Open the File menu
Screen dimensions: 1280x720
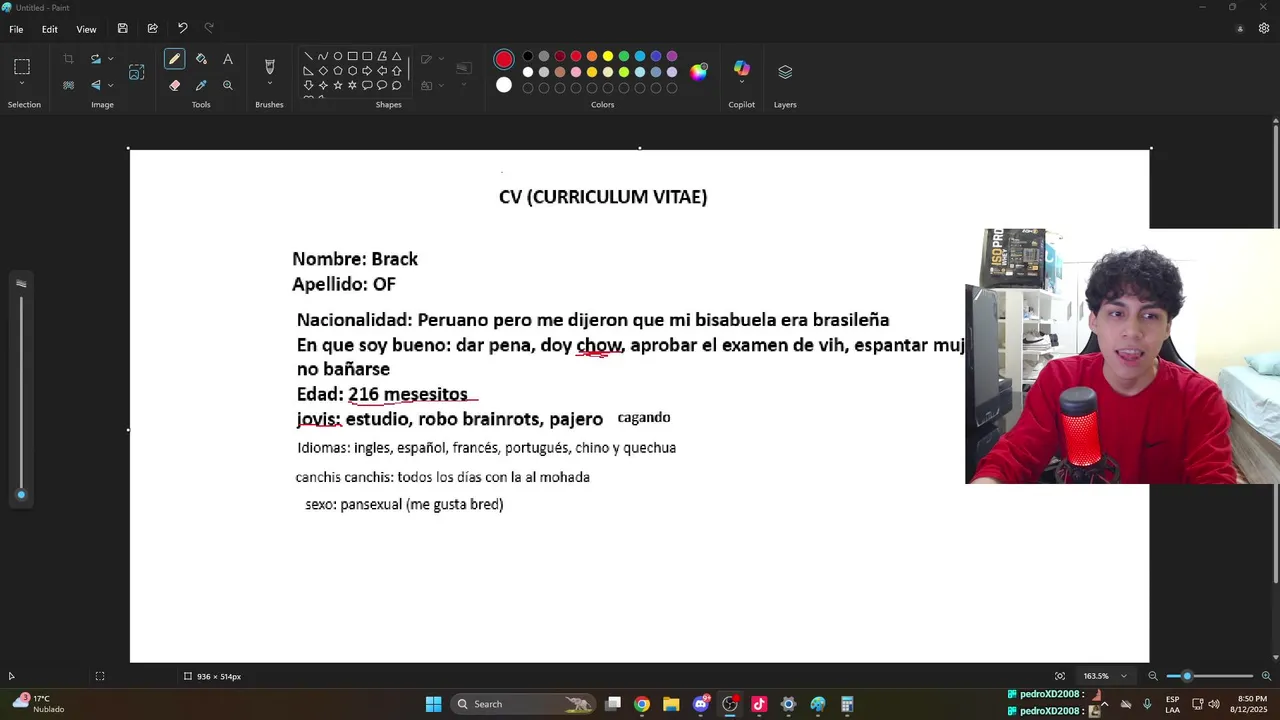coord(16,29)
